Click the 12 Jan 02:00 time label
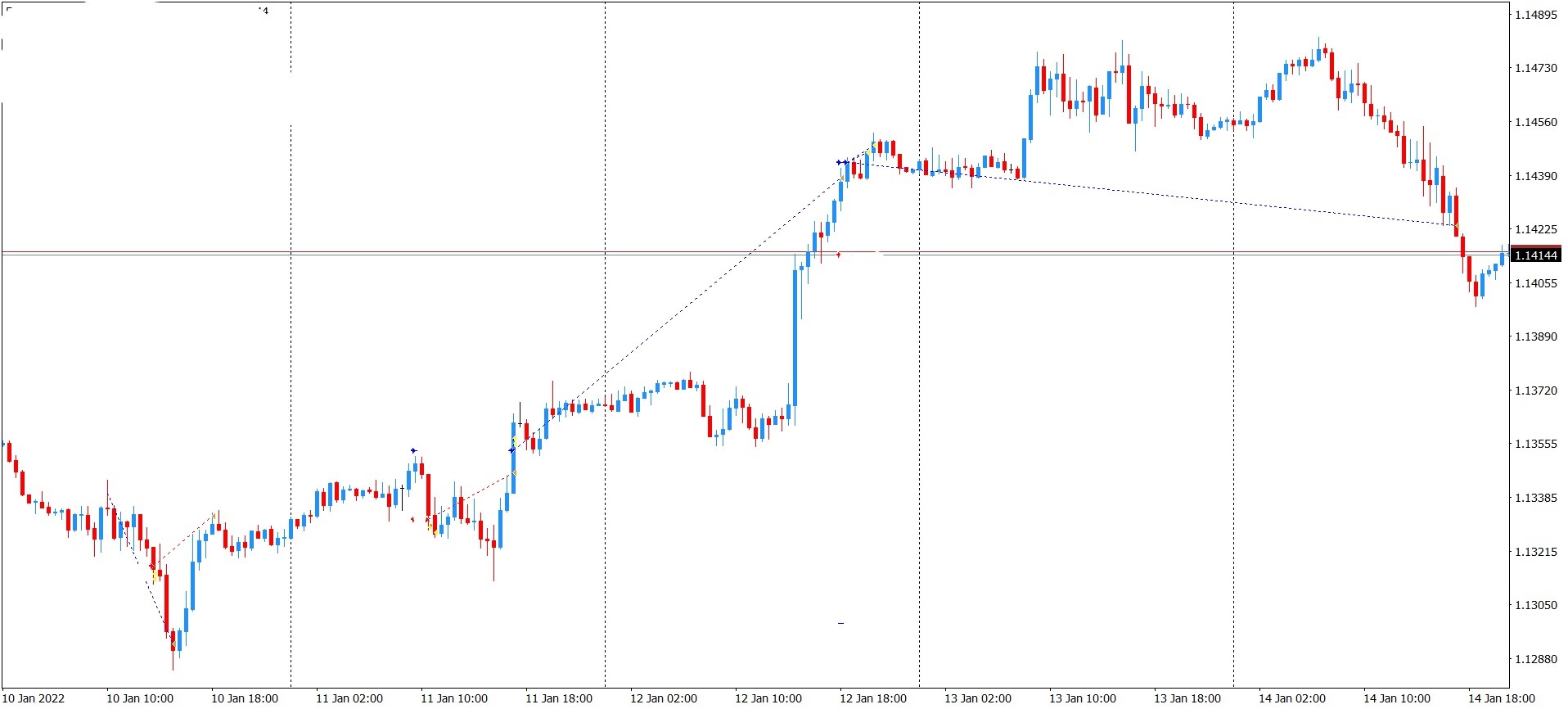1568x709 pixels. pyautogui.click(x=664, y=698)
